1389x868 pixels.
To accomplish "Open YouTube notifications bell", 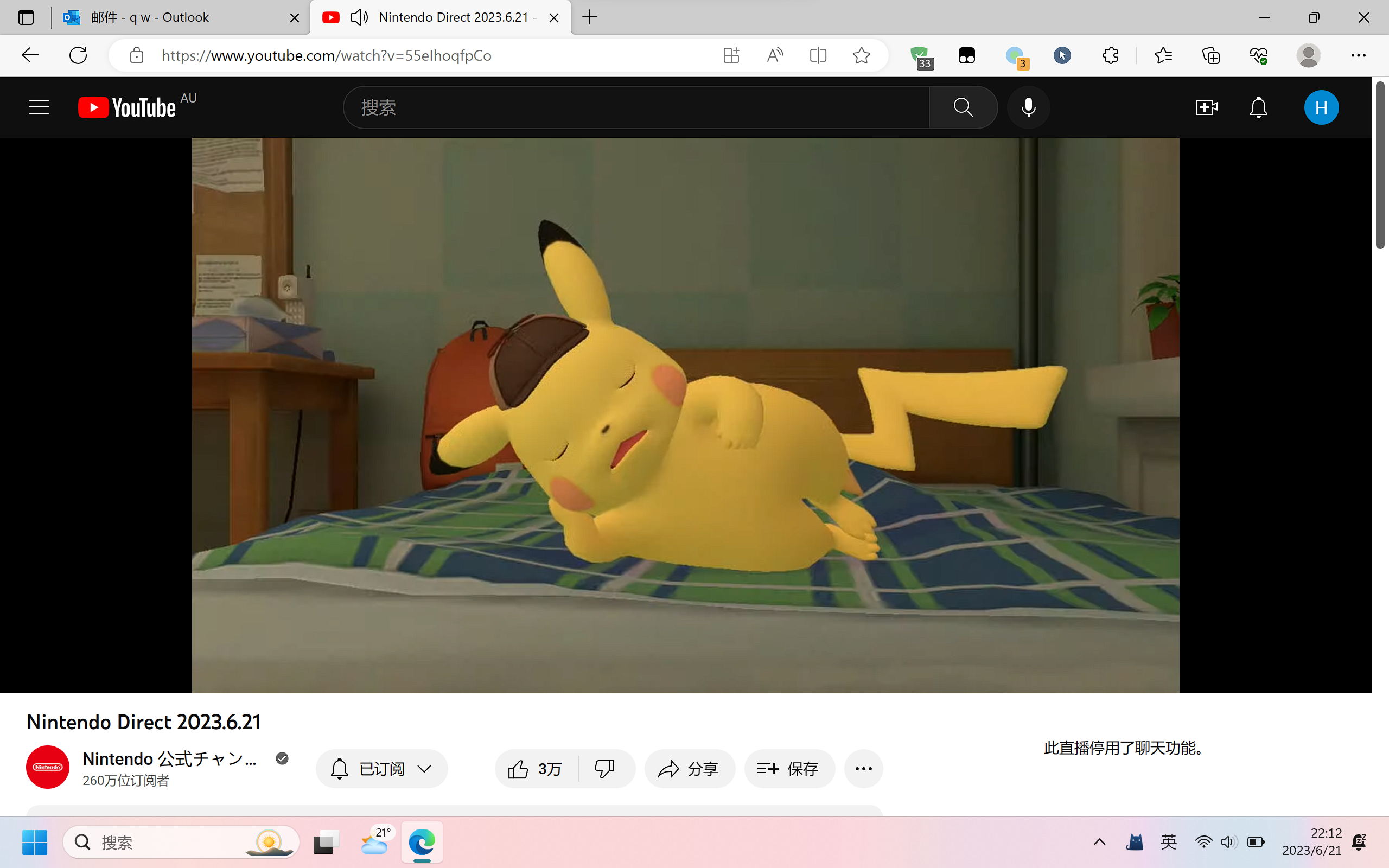I will click(x=1259, y=107).
